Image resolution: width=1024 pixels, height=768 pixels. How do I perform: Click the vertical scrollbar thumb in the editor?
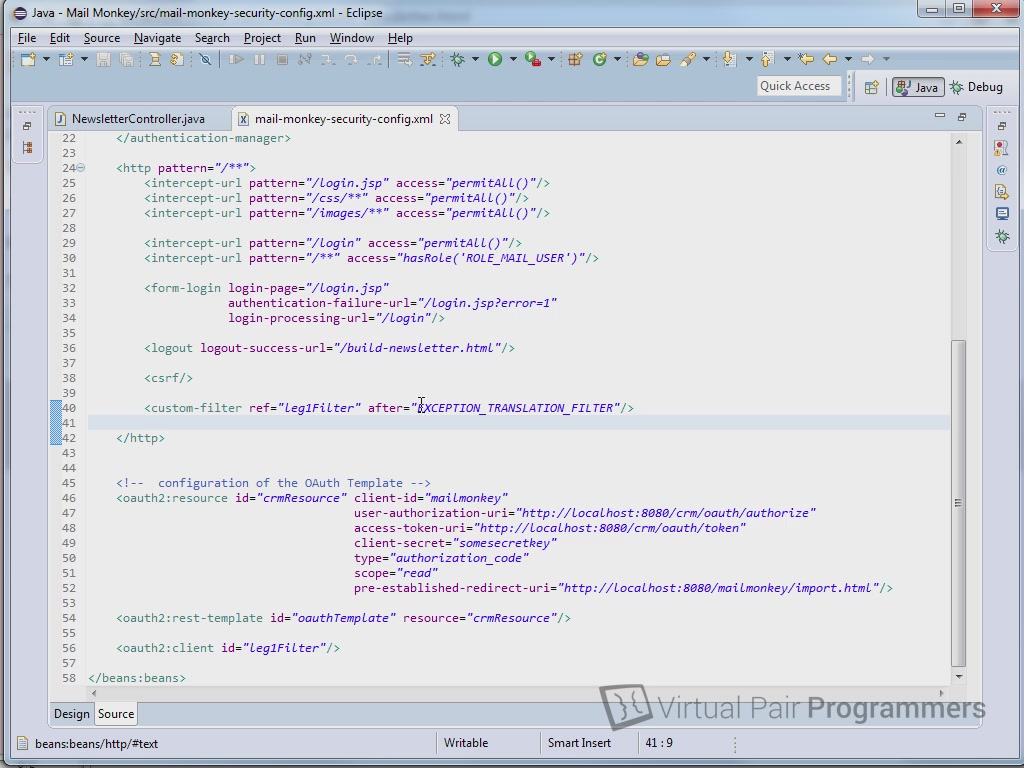tap(958, 503)
